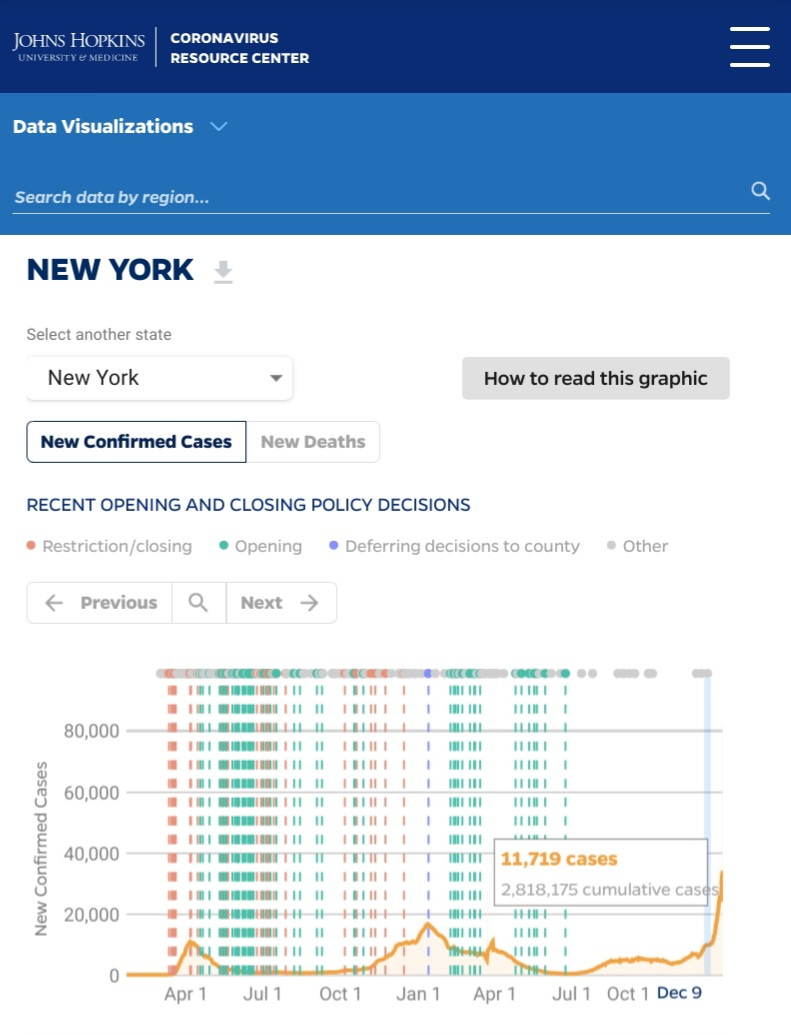The height and width of the screenshot is (1035, 791).
Task: Switch to New Deaths tab
Action: 313,442
